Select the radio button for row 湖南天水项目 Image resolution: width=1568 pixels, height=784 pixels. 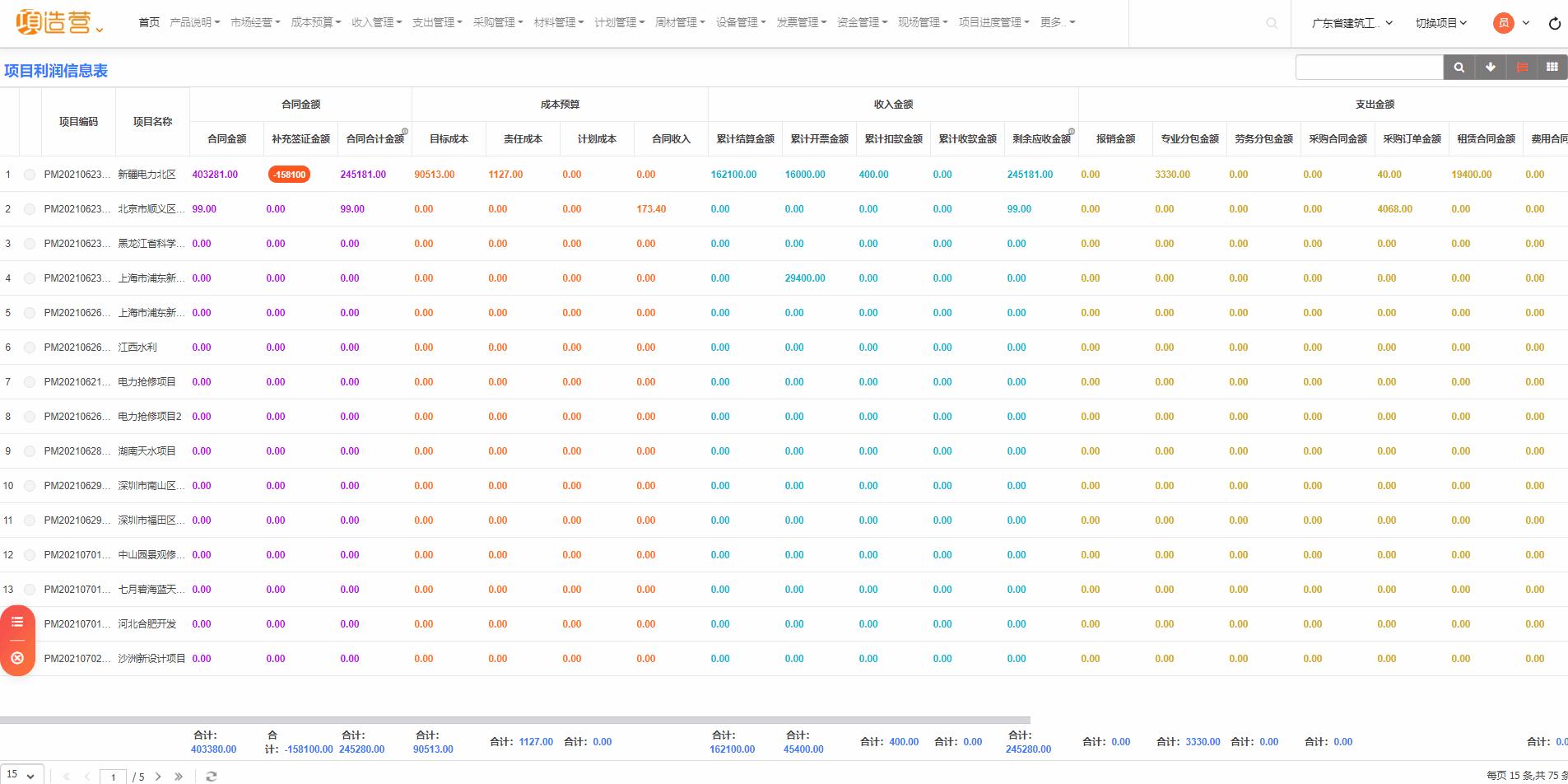(30, 451)
